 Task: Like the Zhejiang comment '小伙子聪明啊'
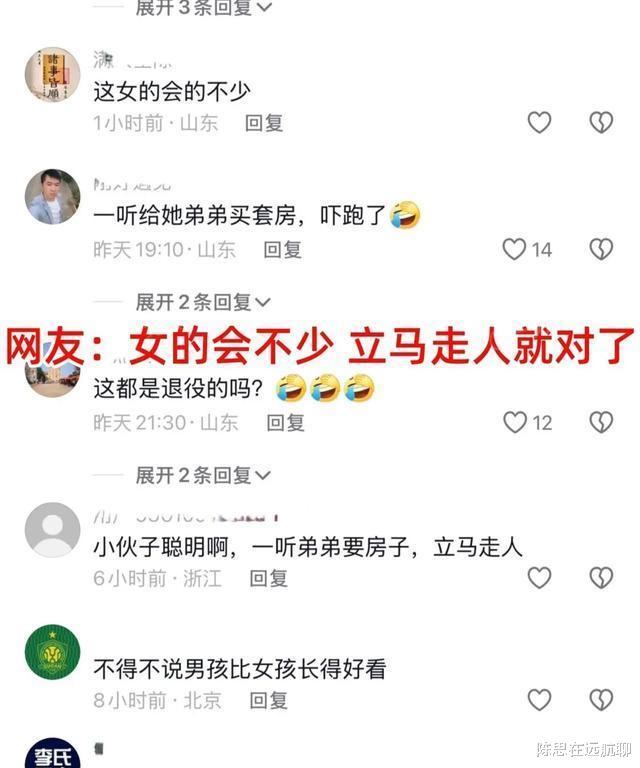click(x=539, y=577)
